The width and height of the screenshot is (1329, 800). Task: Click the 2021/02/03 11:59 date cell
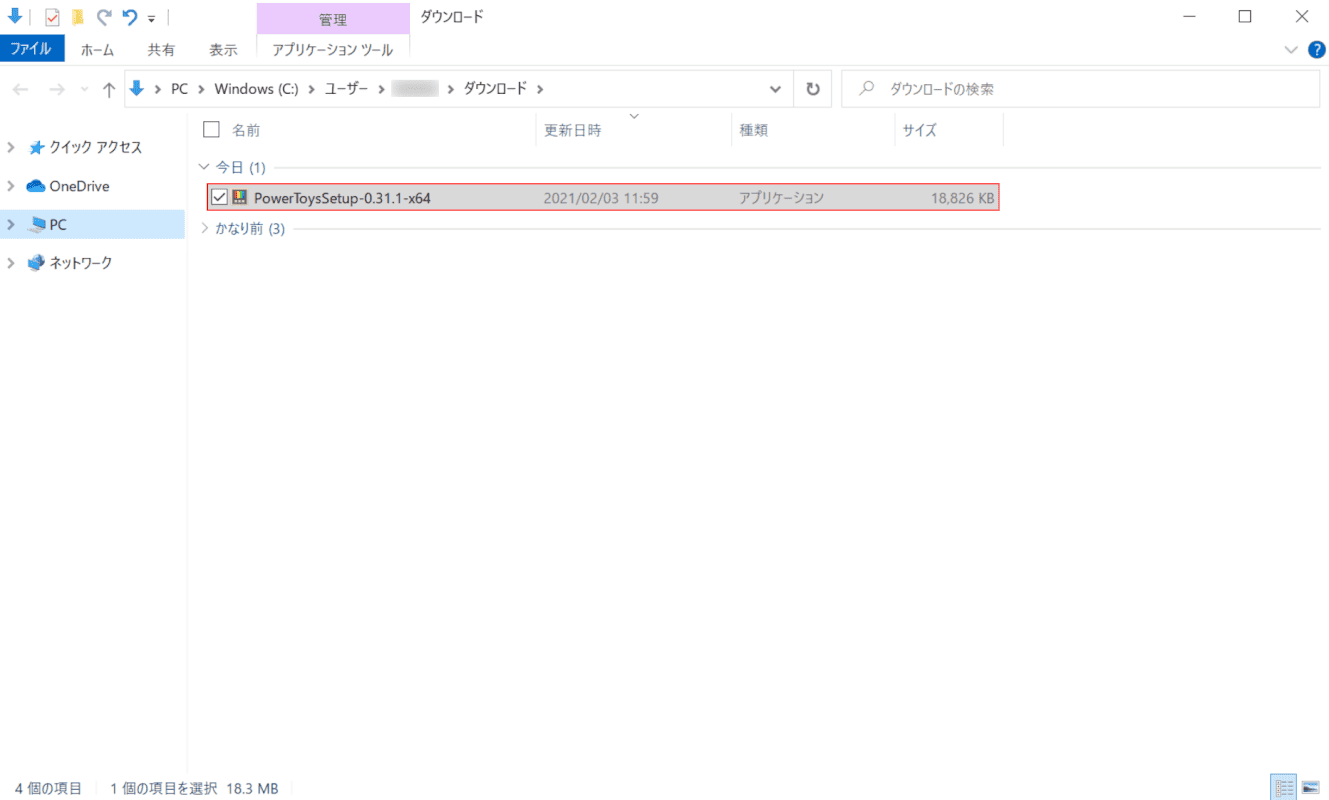[601, 198]
